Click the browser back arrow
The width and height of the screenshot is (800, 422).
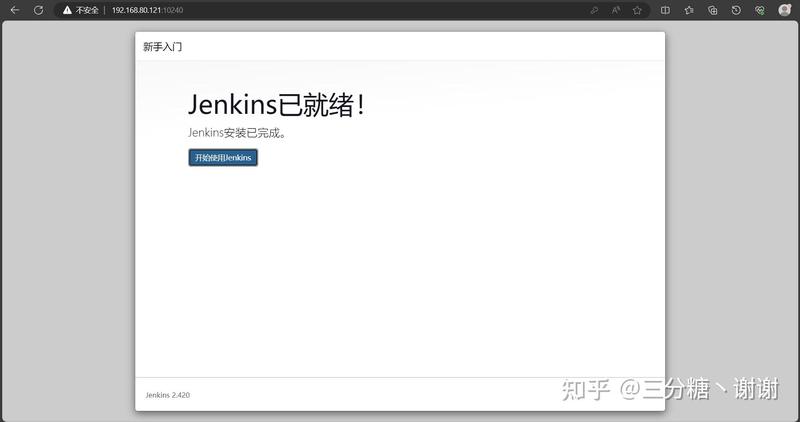(x=15, y=10)
